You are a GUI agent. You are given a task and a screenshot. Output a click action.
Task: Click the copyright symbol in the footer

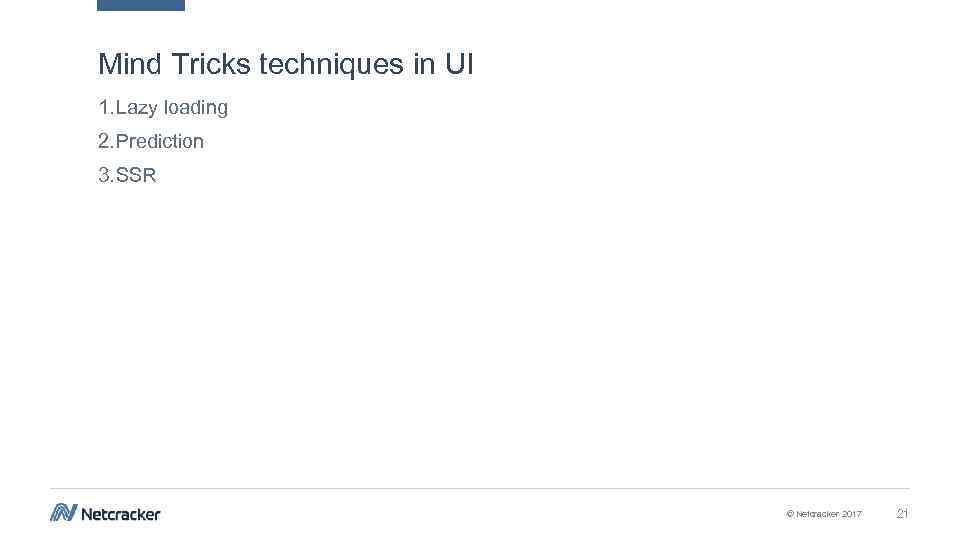pyautogui.click(x=790, y=514)
